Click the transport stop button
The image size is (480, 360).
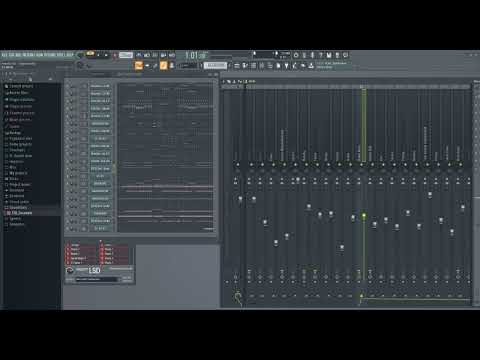[x=106, y=55]
